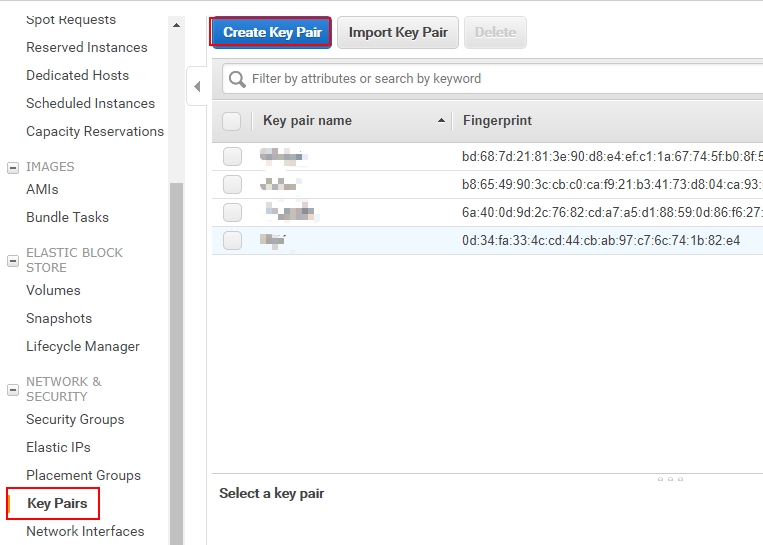Collapse the IMAGES section in sidebar
Viewport: 763px width, 545px height.
(13, 168)
